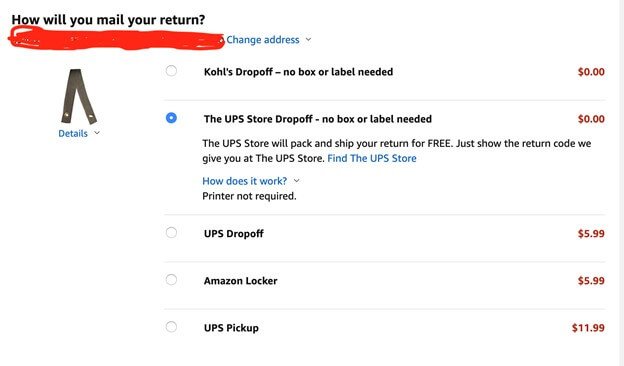Click the Details link under the product image
This screenshot has height=366, width=624.
pyautogui.click(x=73, y=134)
